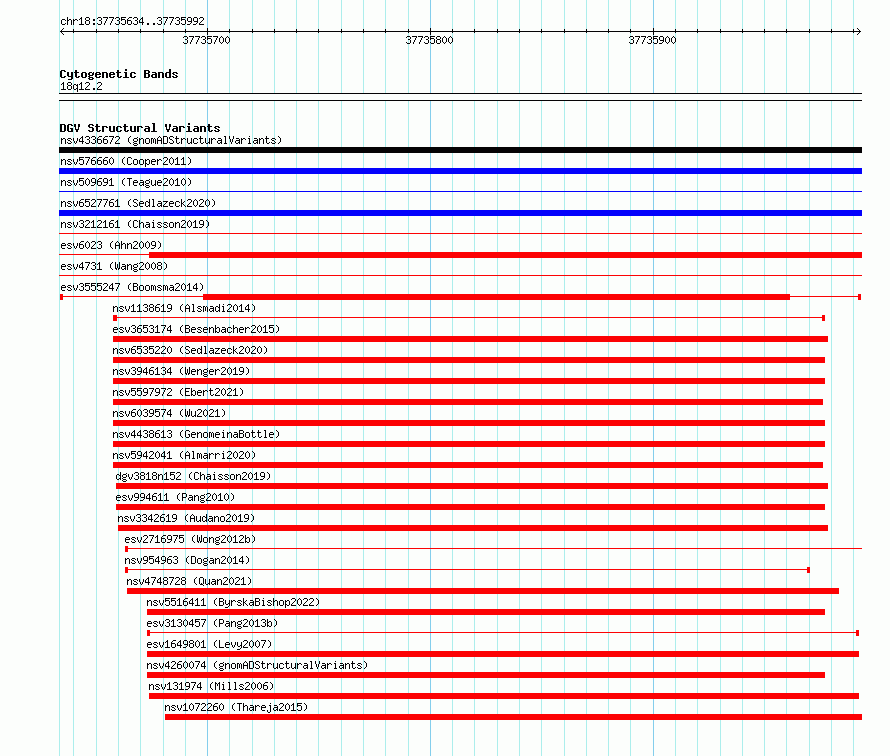The width and height of the screenshot is (890, 756).
Task: Open variant esv6023 (Ahn2009)
Action: [x=111, y=245]
